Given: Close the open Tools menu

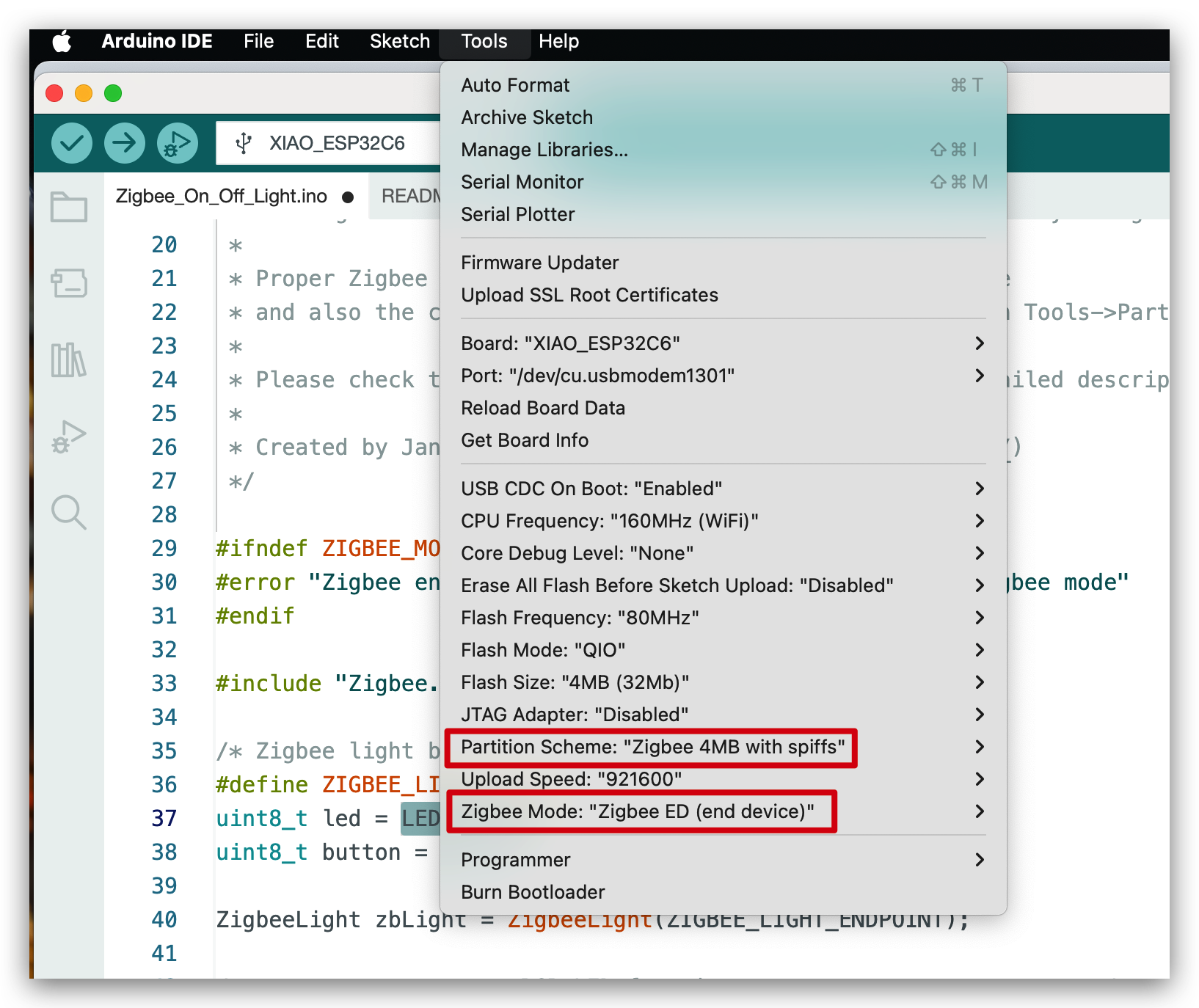Looking at the screenshot, I should point(484,42).
